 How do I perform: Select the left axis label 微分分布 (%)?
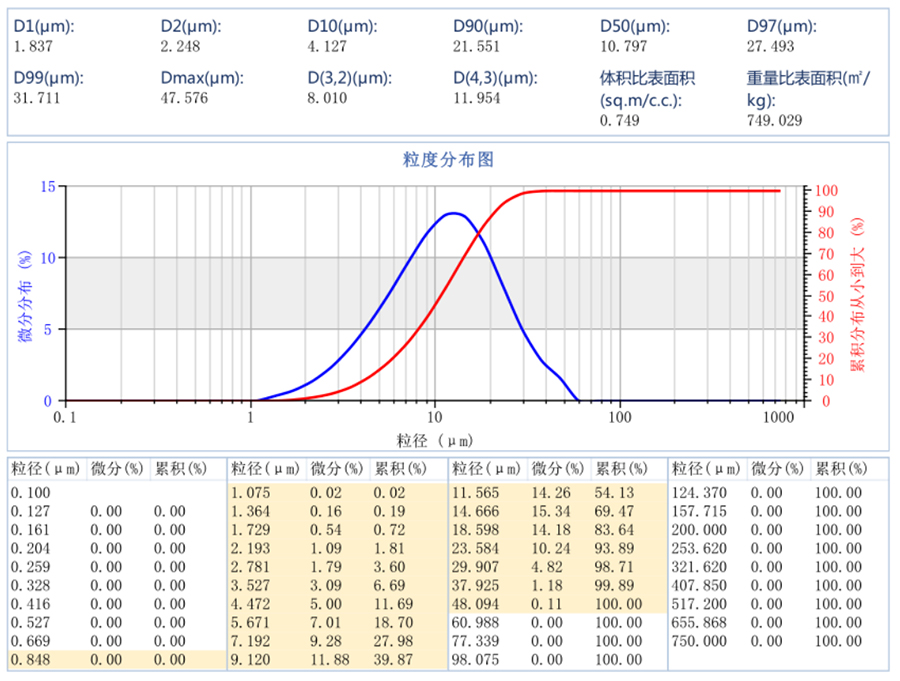(25, 295)
